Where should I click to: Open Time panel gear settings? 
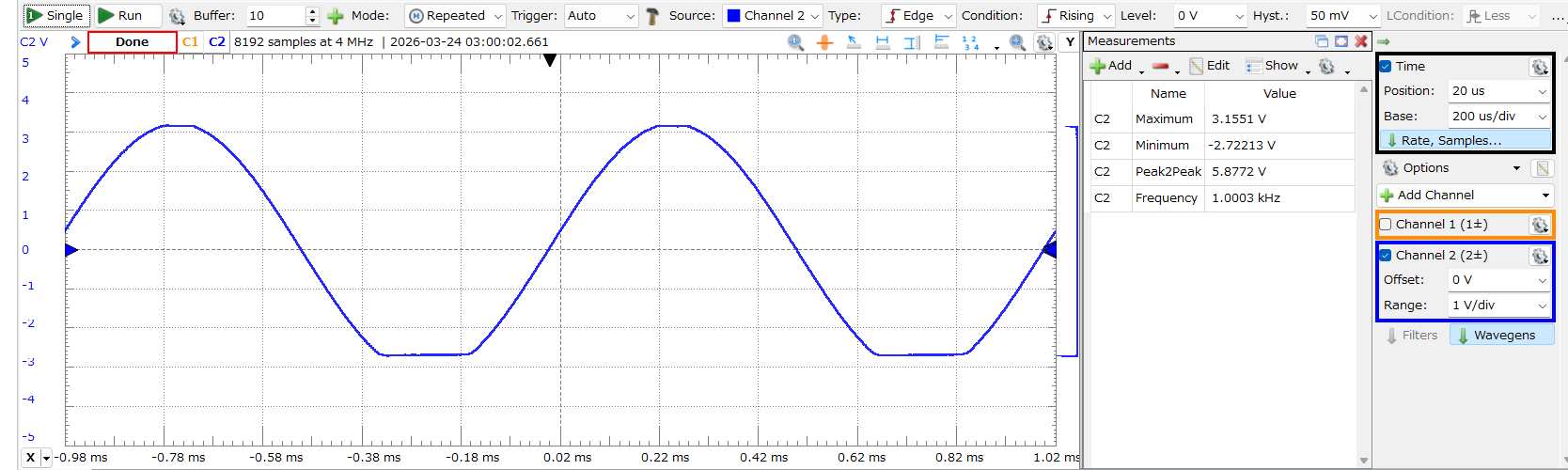[1539, 67]
